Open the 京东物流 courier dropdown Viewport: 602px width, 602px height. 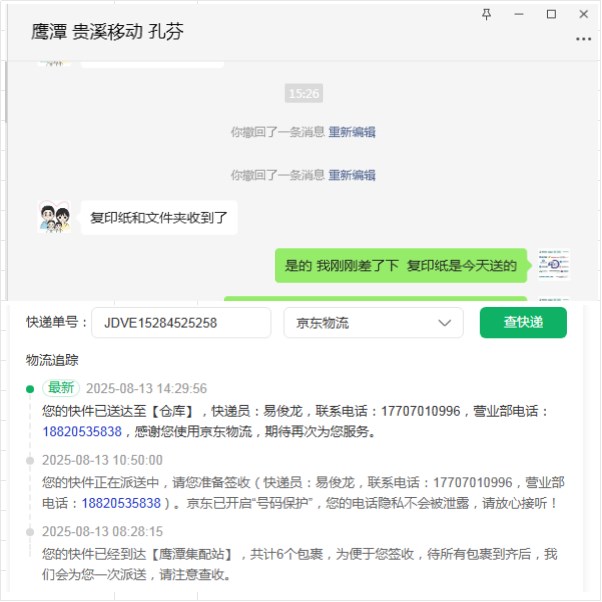click(374, 323)
